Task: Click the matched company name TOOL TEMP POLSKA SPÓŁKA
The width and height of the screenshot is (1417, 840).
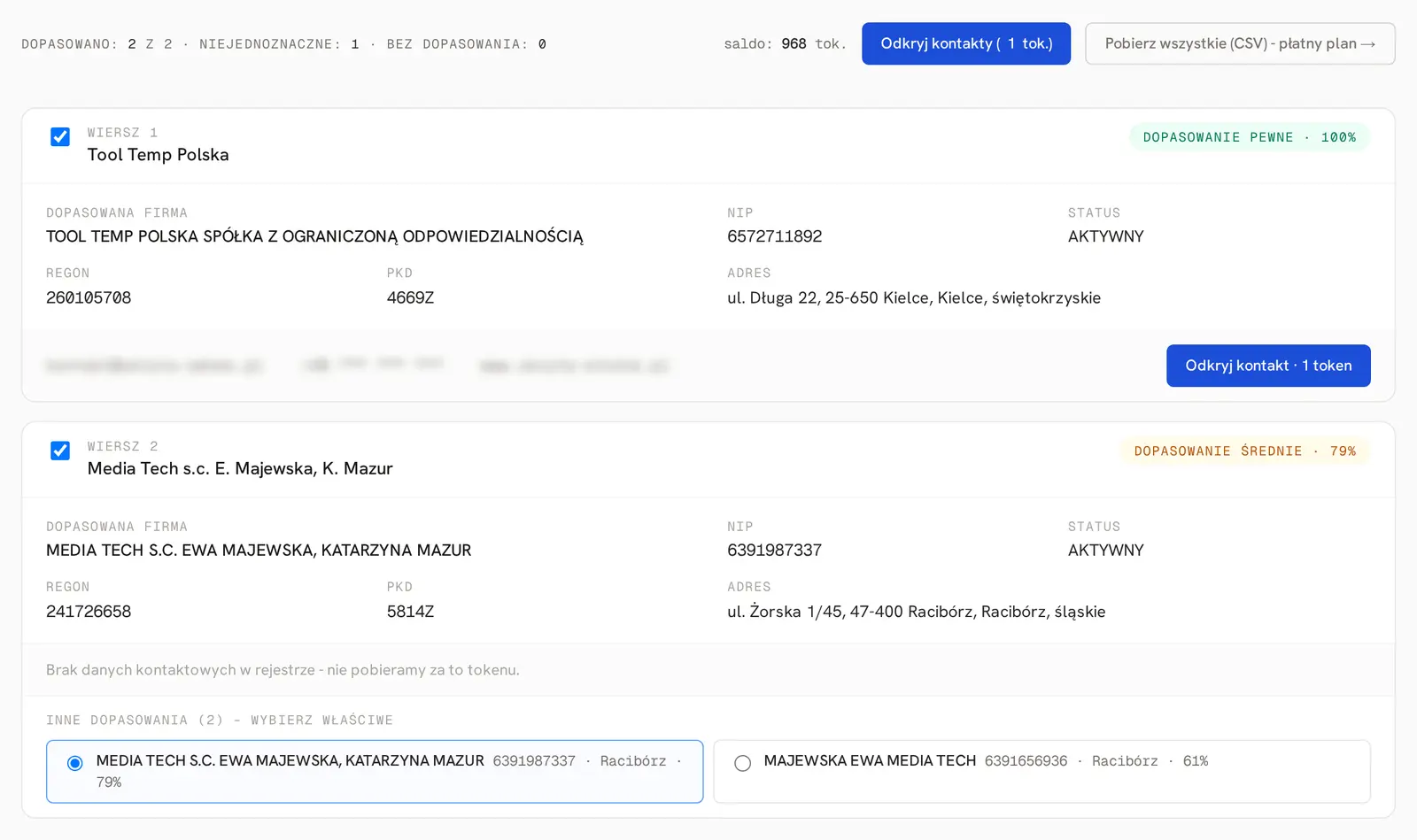Action: [x=314, y=236]
